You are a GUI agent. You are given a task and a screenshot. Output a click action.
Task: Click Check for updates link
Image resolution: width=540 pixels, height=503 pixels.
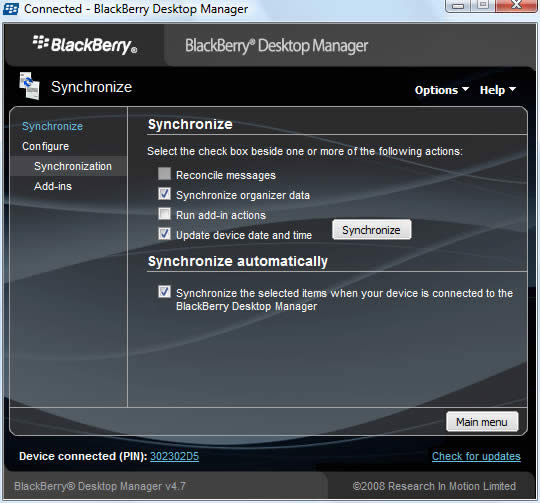click(476, 456)
